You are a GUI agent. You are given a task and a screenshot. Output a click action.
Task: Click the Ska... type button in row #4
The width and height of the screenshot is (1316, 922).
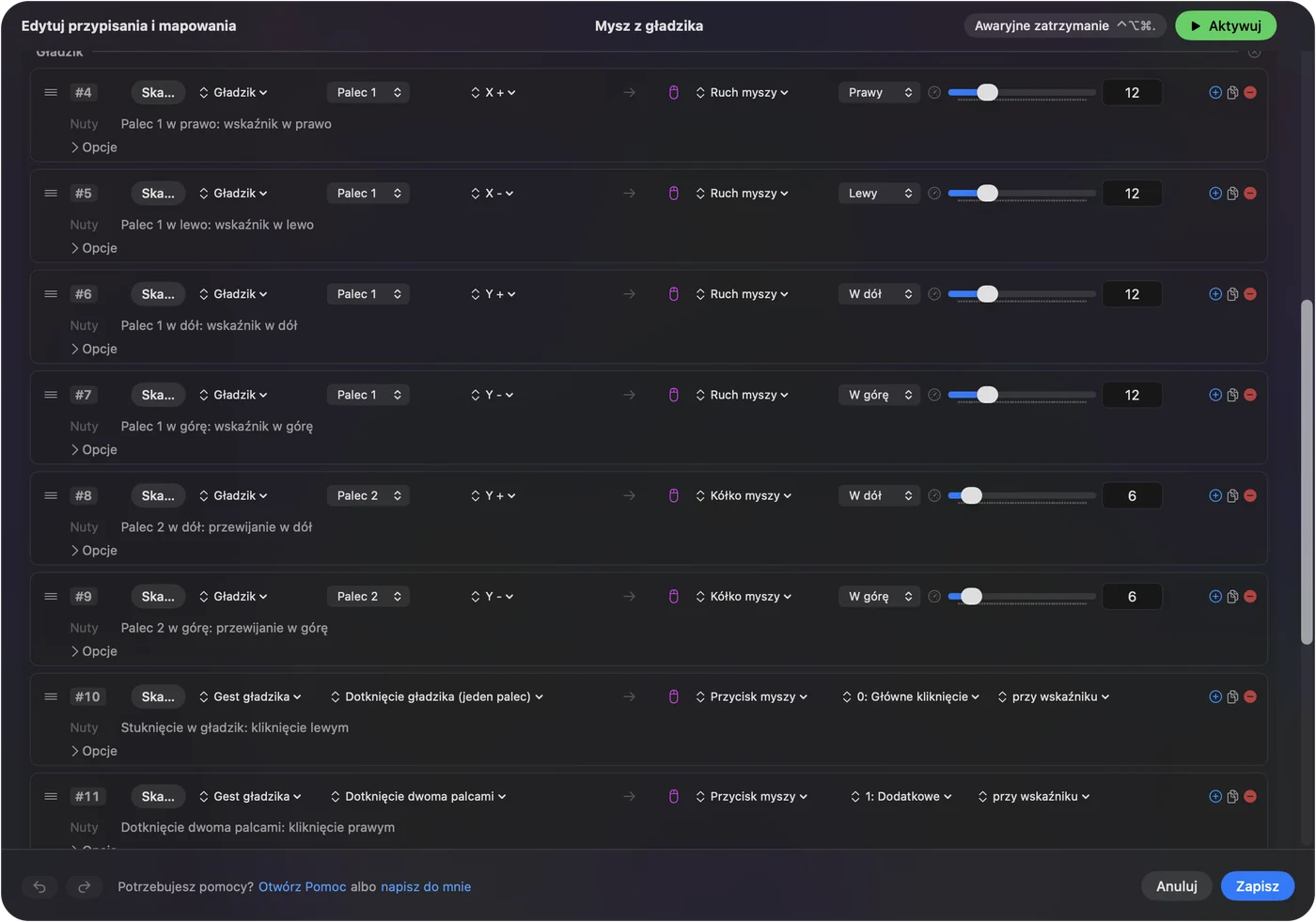(158, 92)
